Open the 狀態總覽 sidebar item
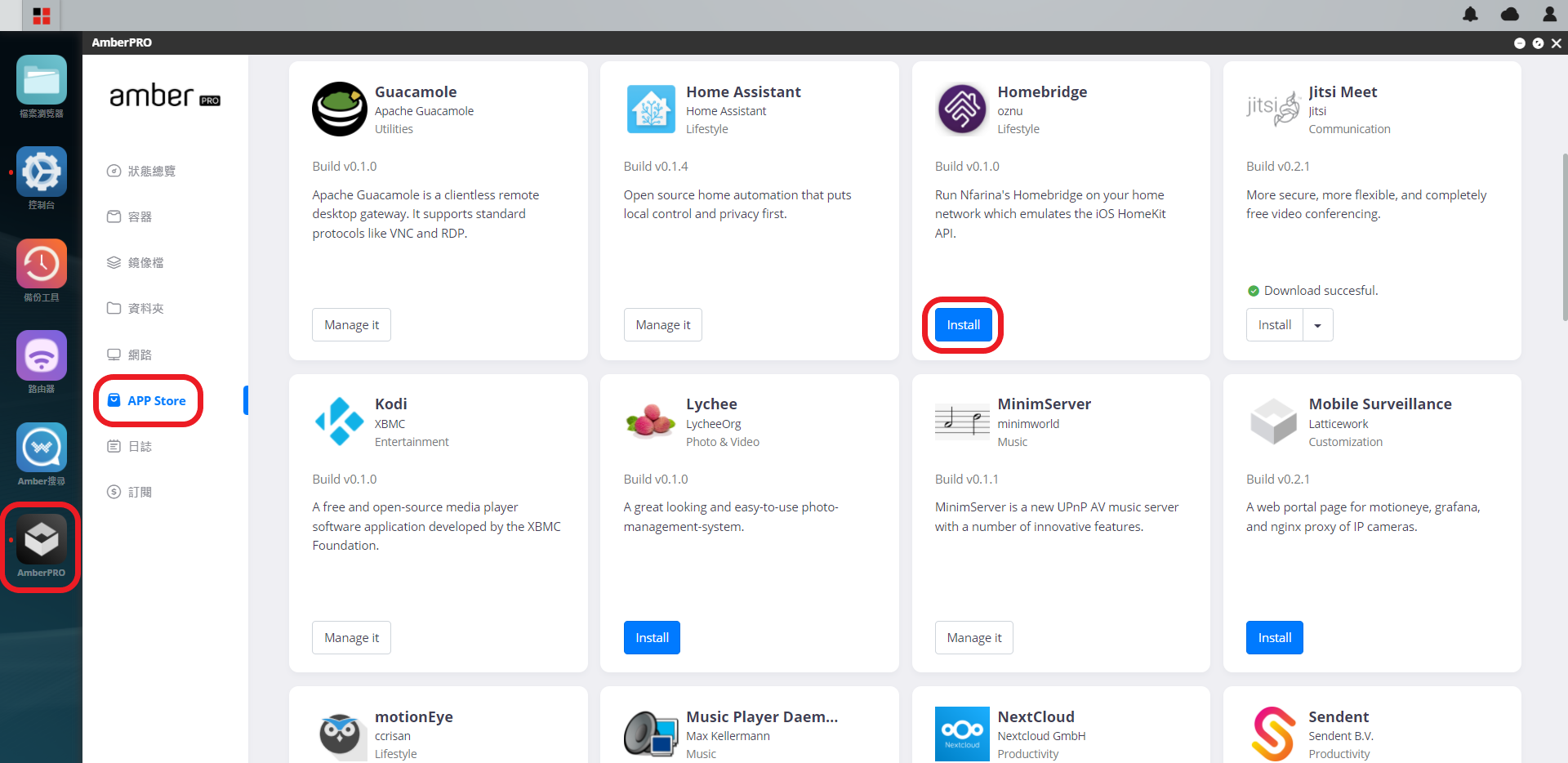 142,171
